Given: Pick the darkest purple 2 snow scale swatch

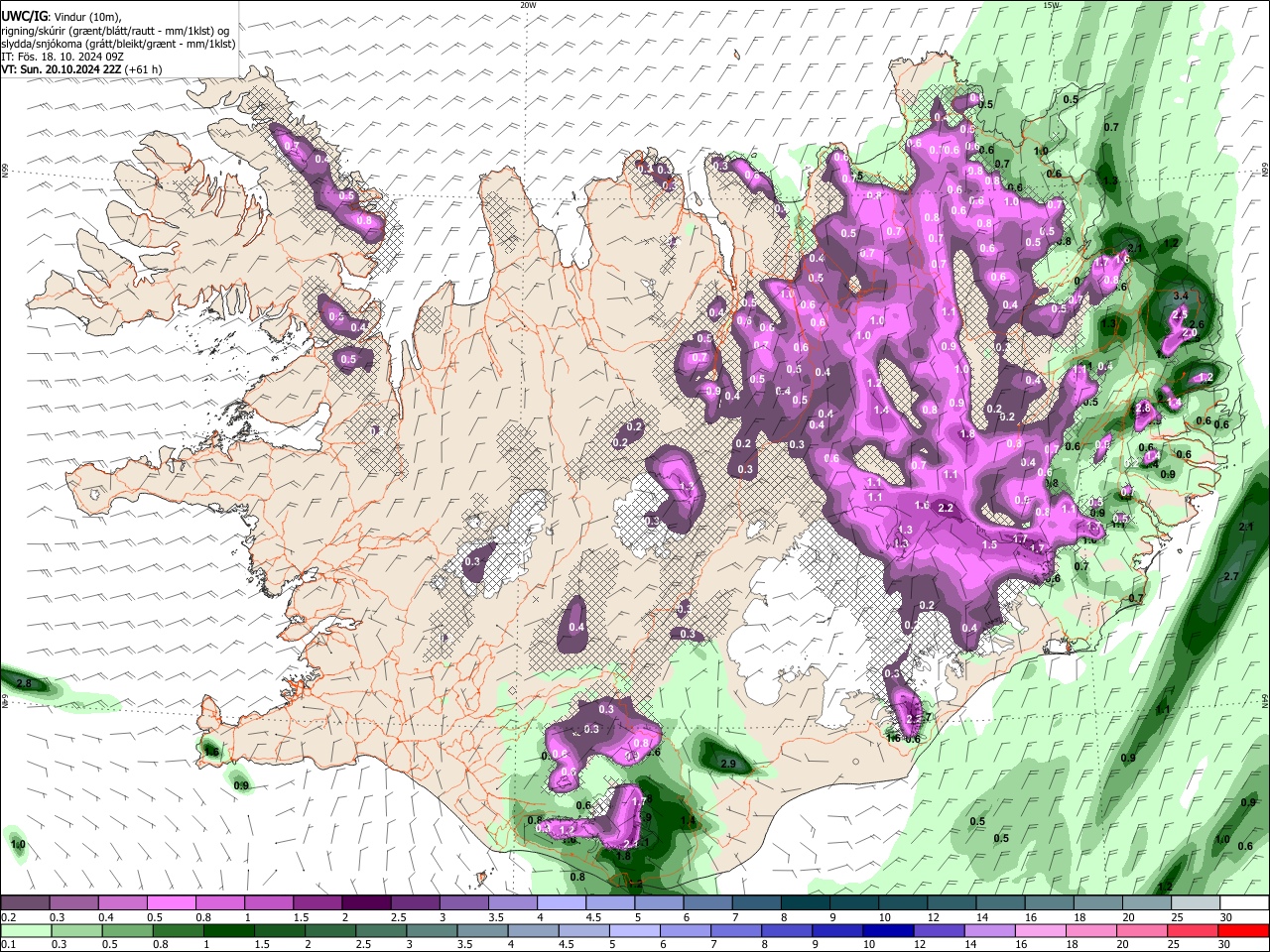Looking at the screenshot, I should click(x=365, y=902).
